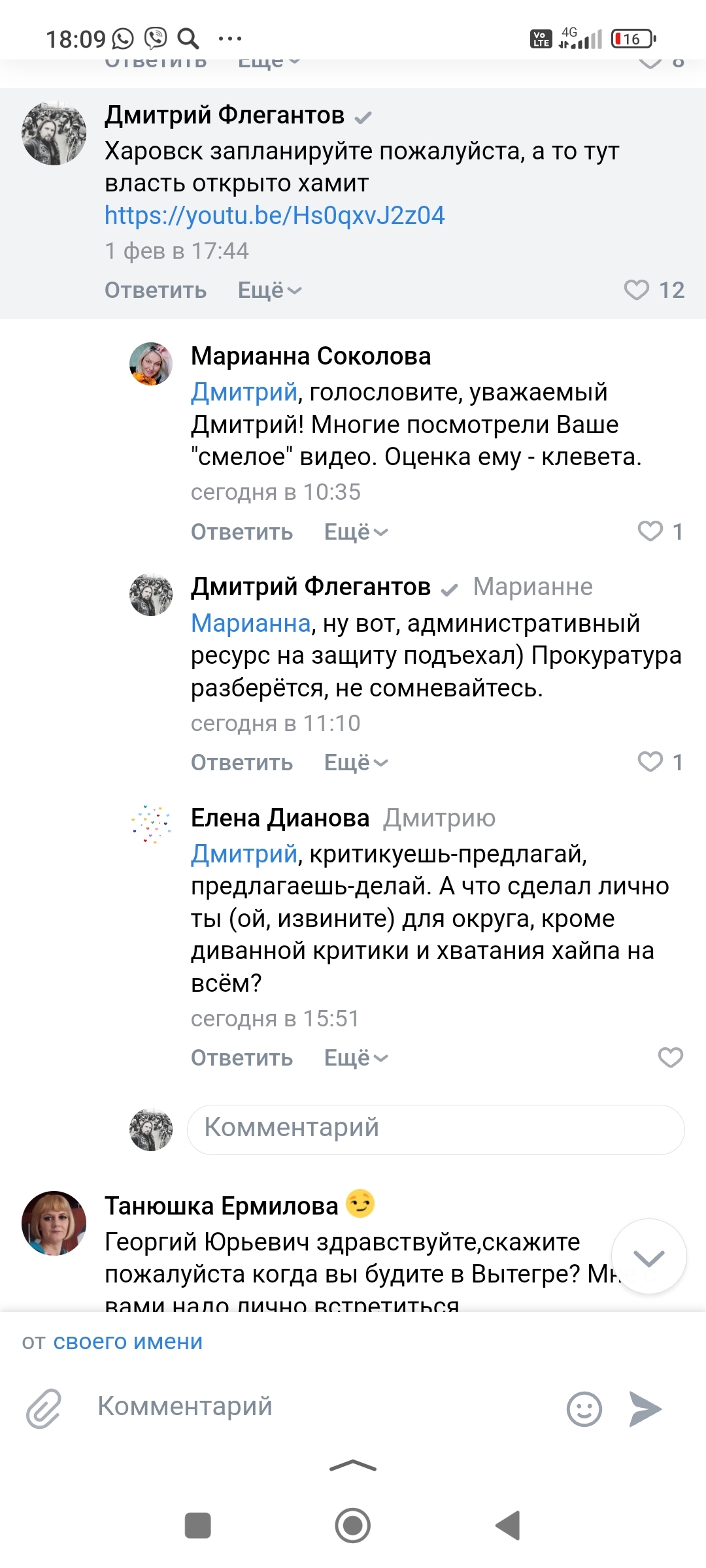706x1568 pixels.
Task: Open Ещё dropdown under the 17:44 comment
Action: [x=269, y=290]
